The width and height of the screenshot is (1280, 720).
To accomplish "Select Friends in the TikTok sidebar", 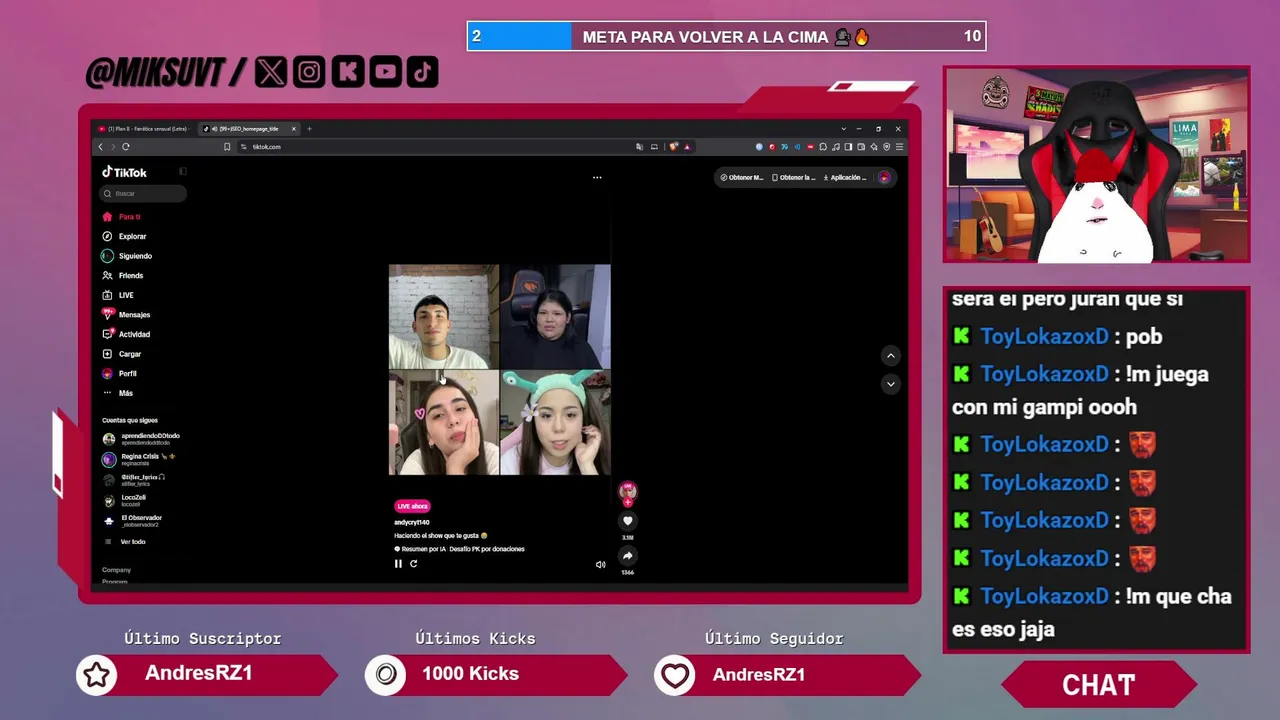I will pyautogui.click(x=123, y=276).
